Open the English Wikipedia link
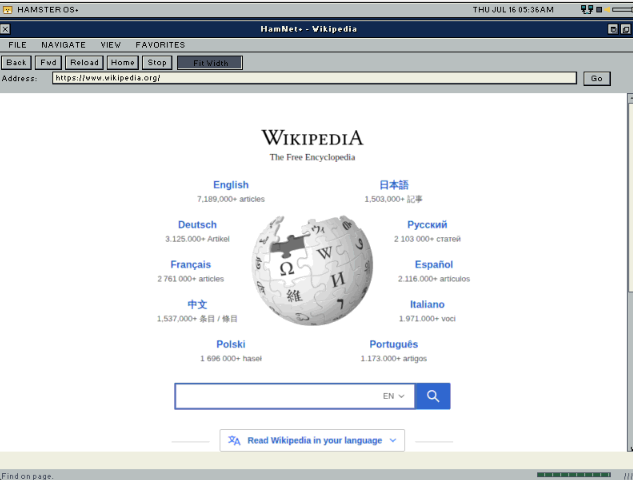This screenshot has height=480, width=633. point(231,185)
